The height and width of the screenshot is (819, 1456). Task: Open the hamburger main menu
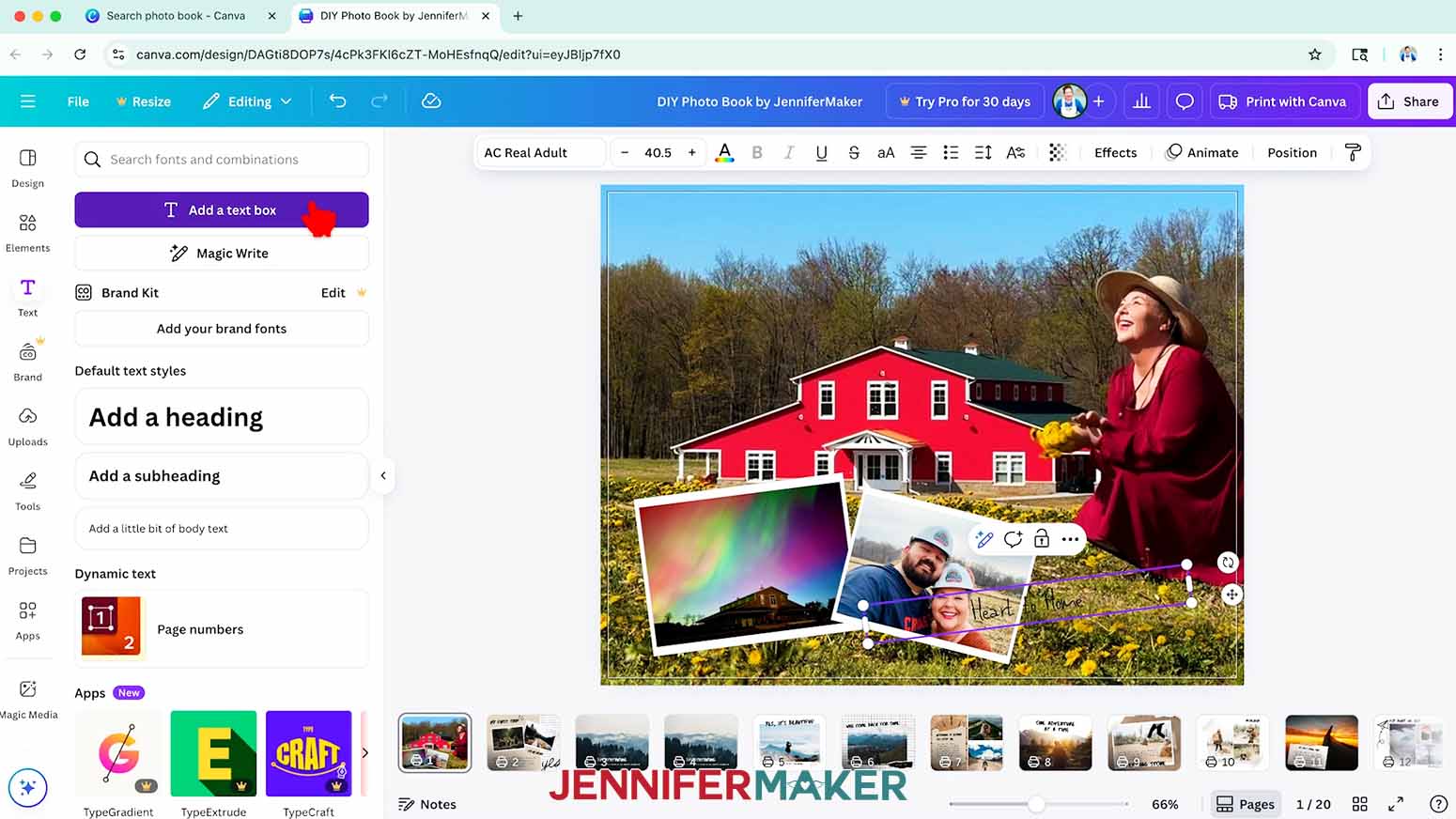(x=27, y=101)
